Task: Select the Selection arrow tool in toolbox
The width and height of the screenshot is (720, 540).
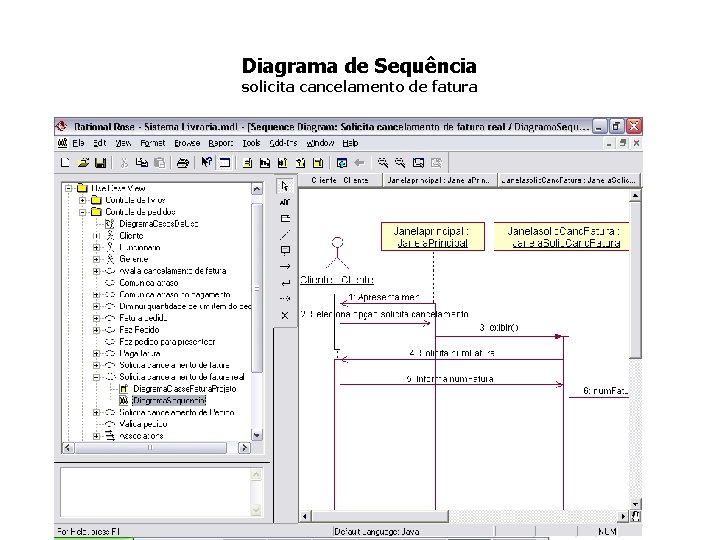Action: coord(285,186)
